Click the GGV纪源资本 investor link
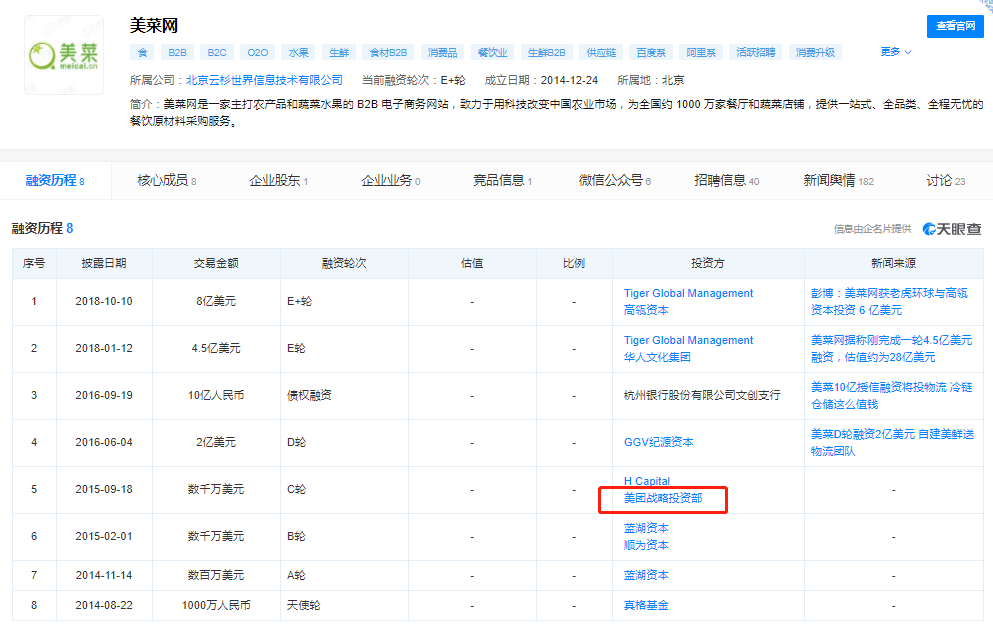This screenshot has height=625, width=993. tap(659, 442)
